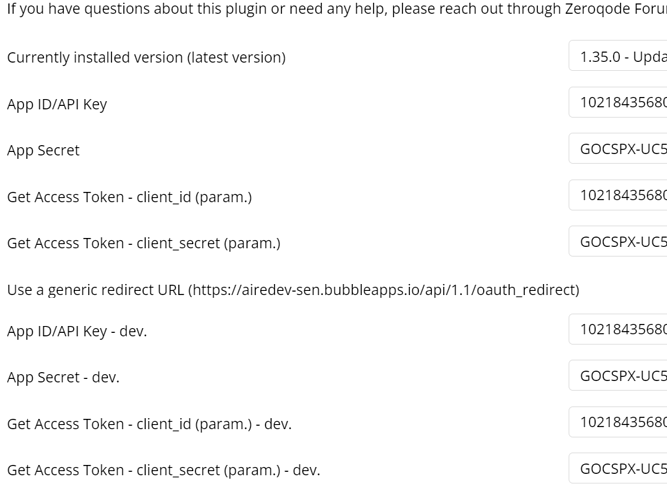Open the installed version dropdown showing 1.35.0
The image size is (667, 500).
point(618,56)
